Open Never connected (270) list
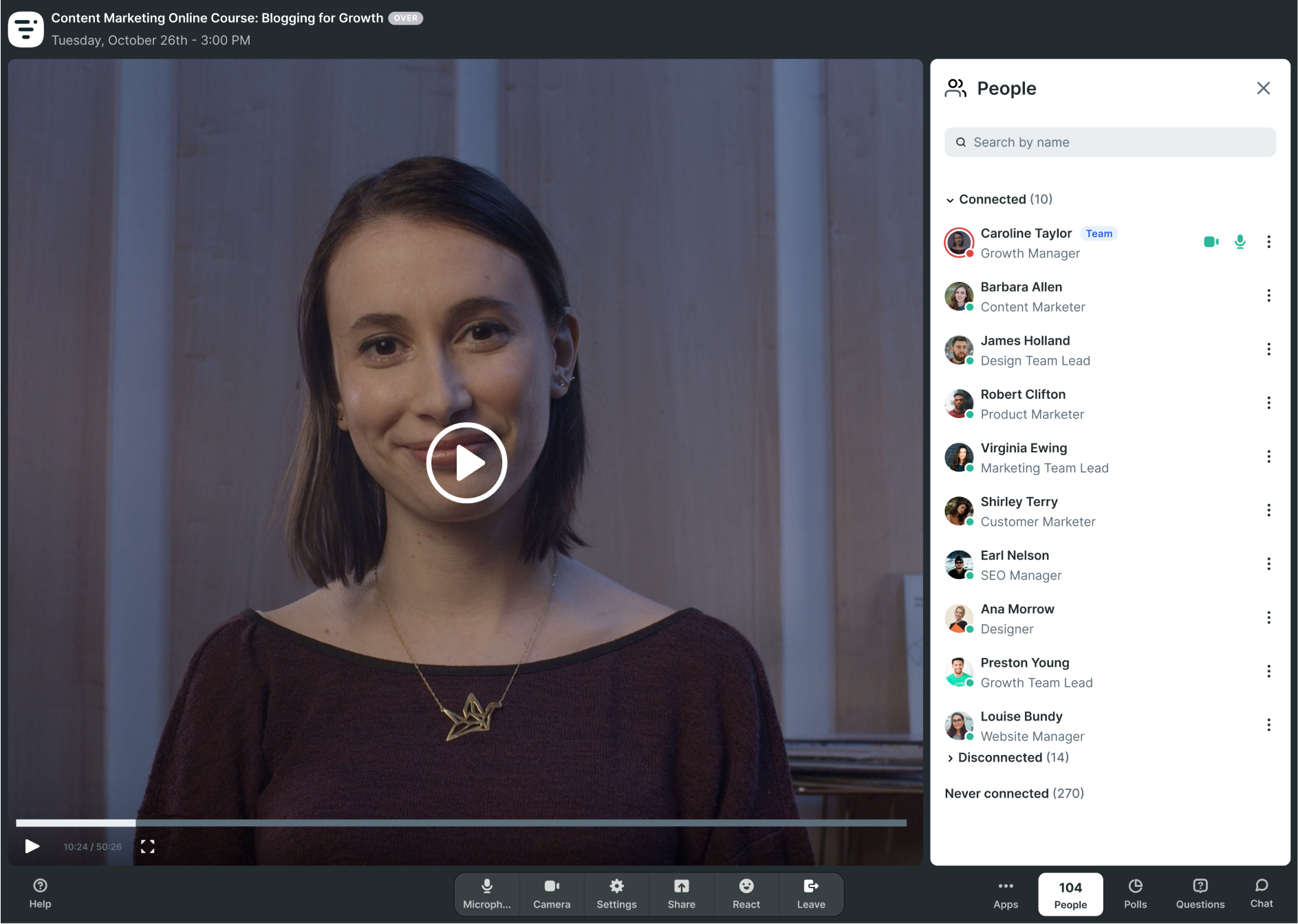 point(1014,793)
